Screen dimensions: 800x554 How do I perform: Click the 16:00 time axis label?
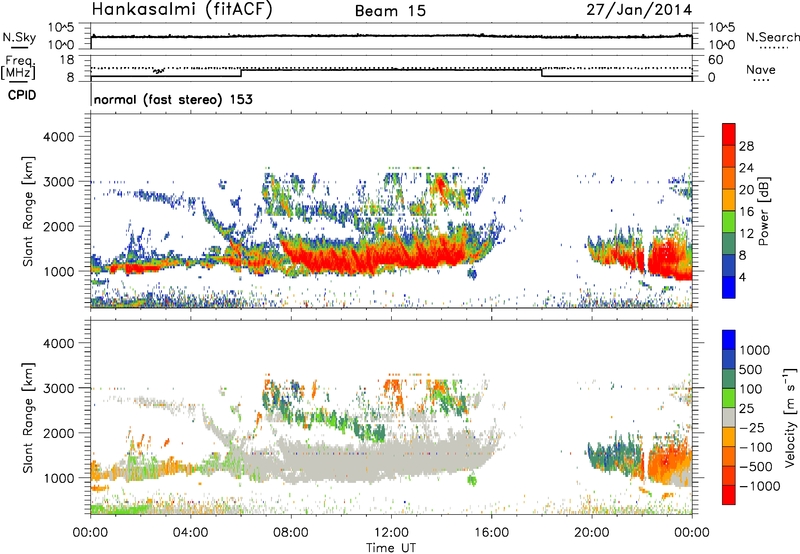(x=491, y=533)
